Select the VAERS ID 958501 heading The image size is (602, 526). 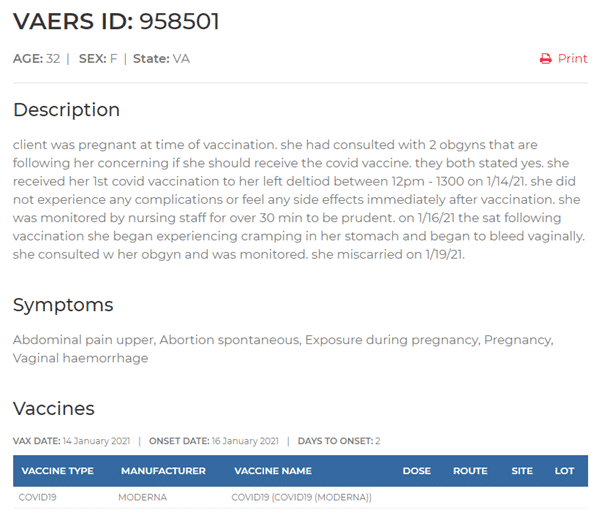click(116, 21)
